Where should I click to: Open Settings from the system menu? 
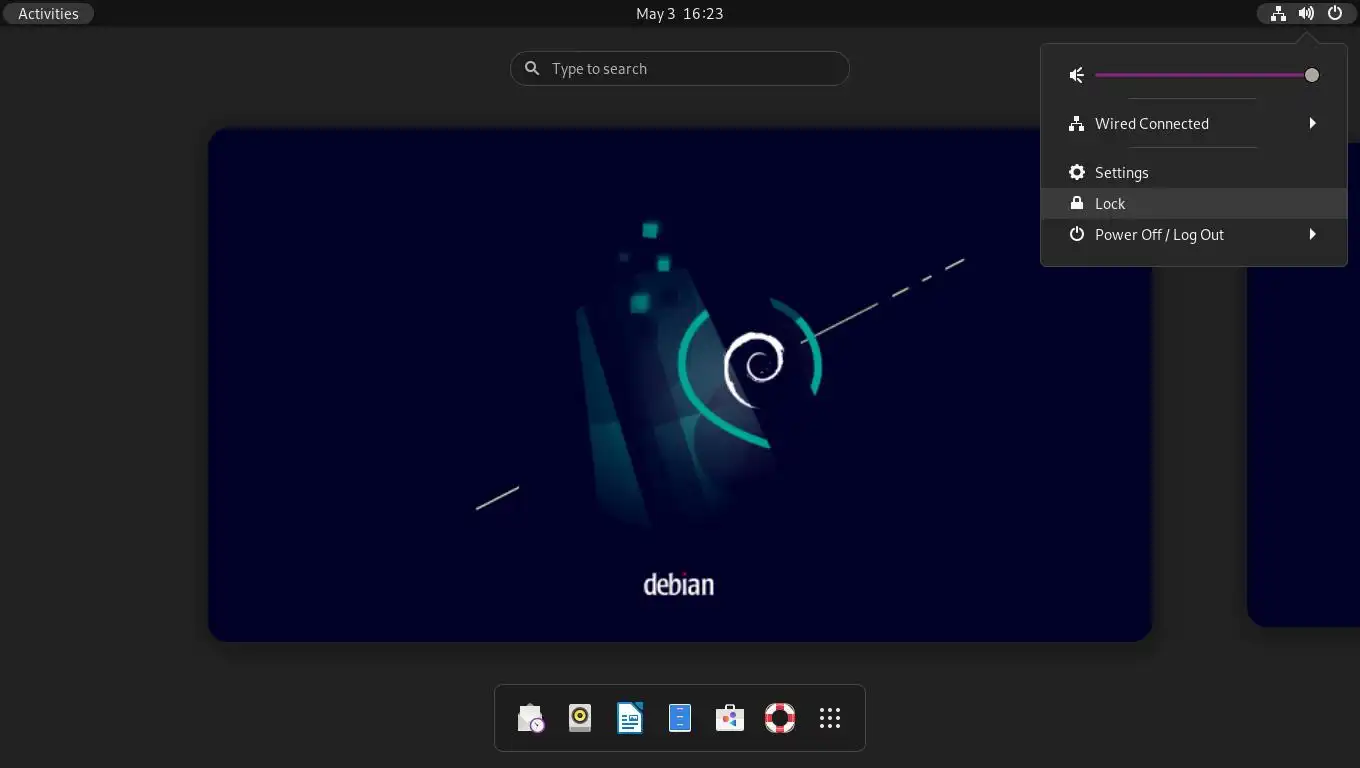tap(1194, 172)
